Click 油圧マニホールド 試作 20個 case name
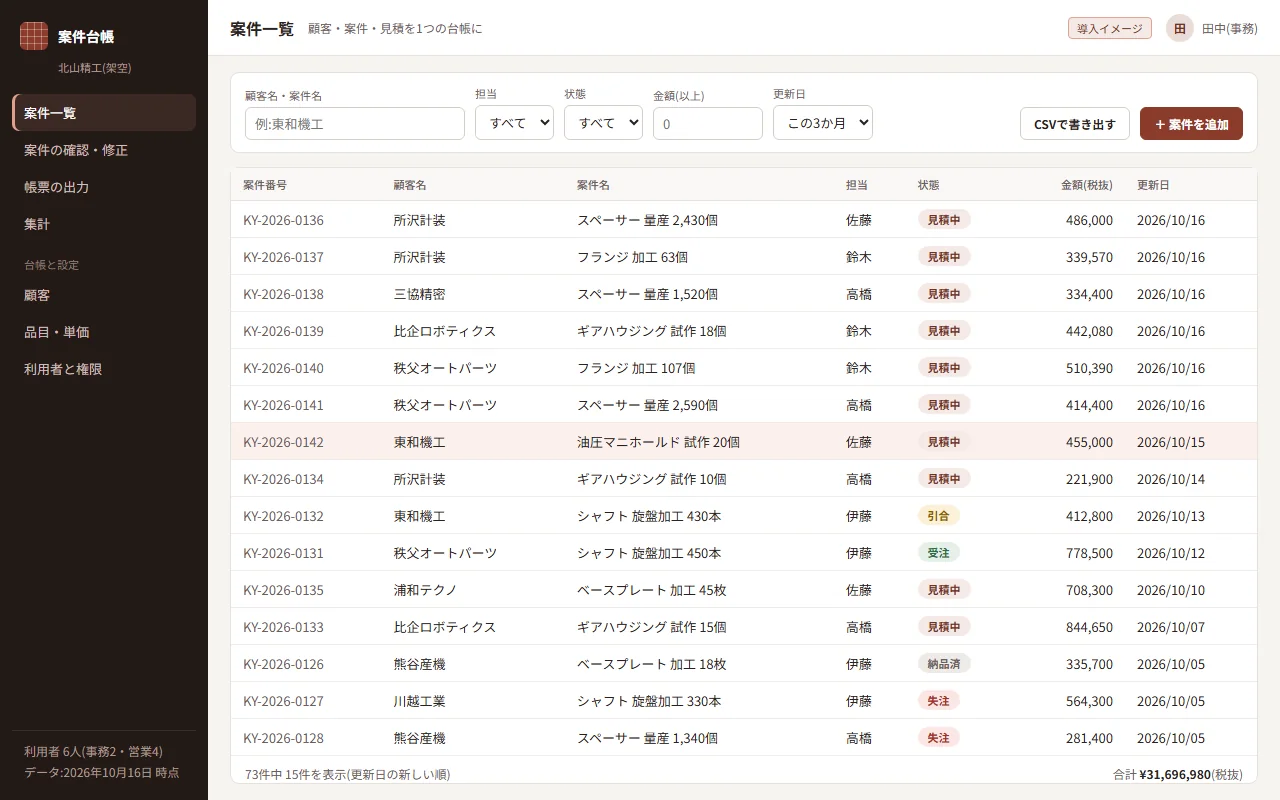 pos(658,442)
